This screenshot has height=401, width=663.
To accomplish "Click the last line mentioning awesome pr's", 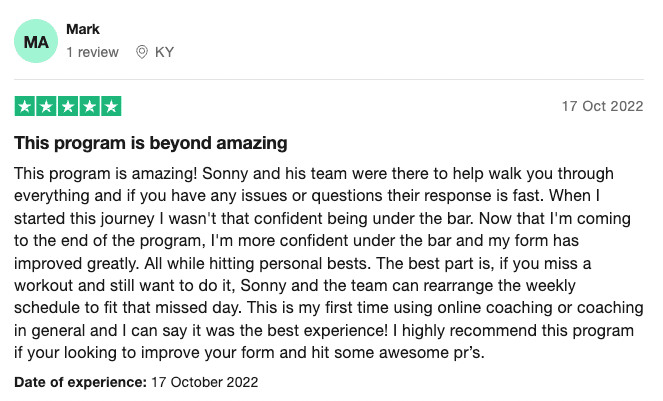I will 249,353.
